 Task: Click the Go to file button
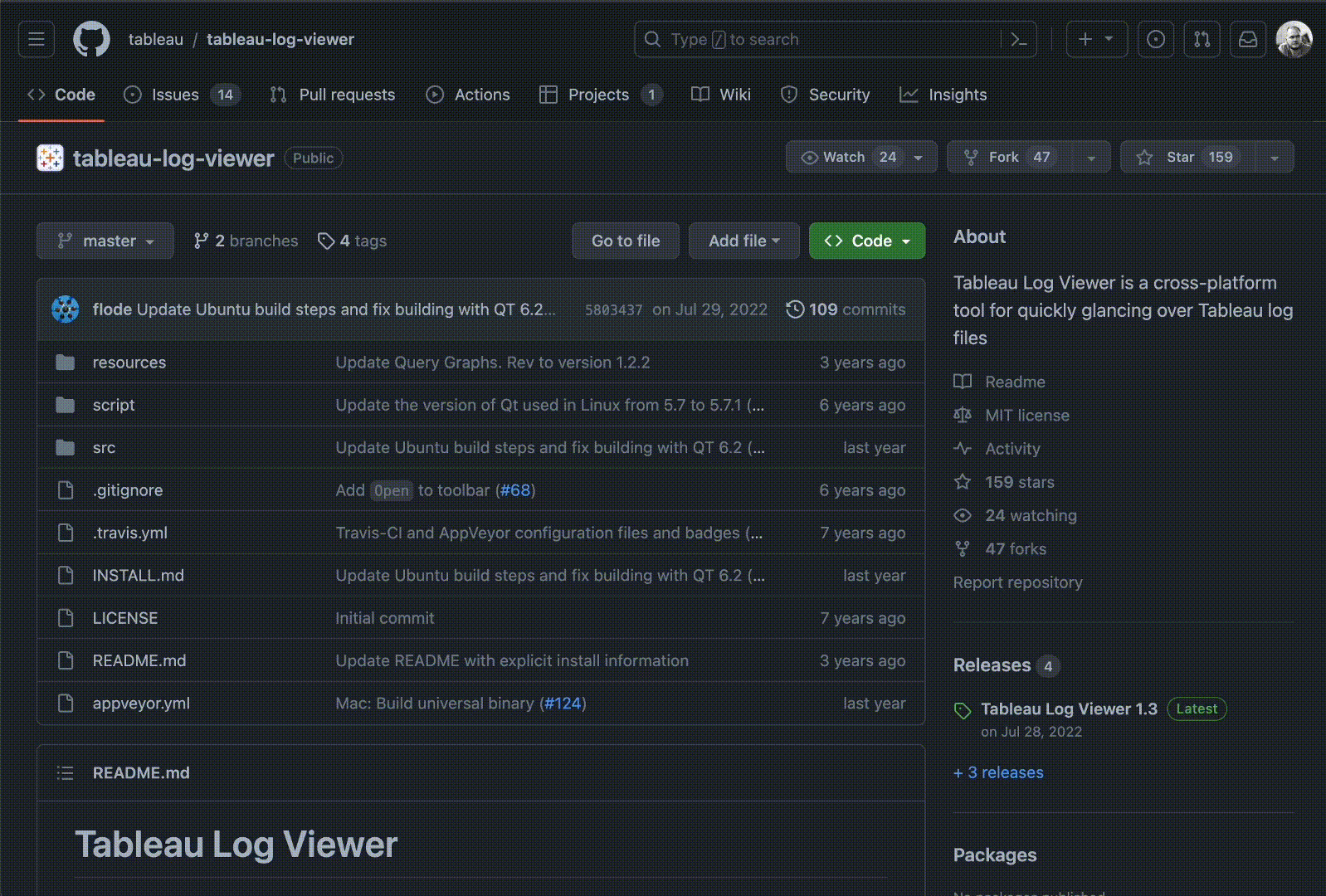[626, 241]
